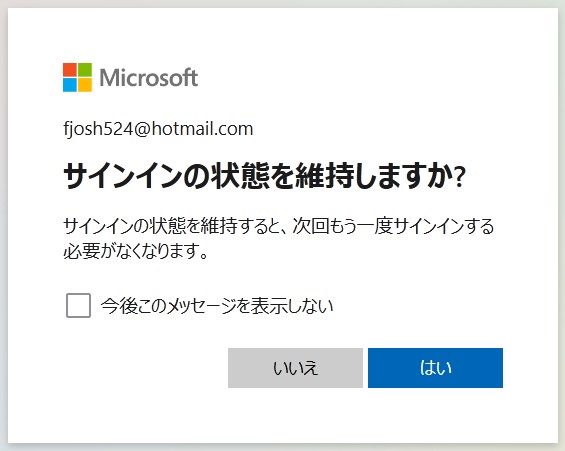Click the red square of Microsoft logo

70,70
